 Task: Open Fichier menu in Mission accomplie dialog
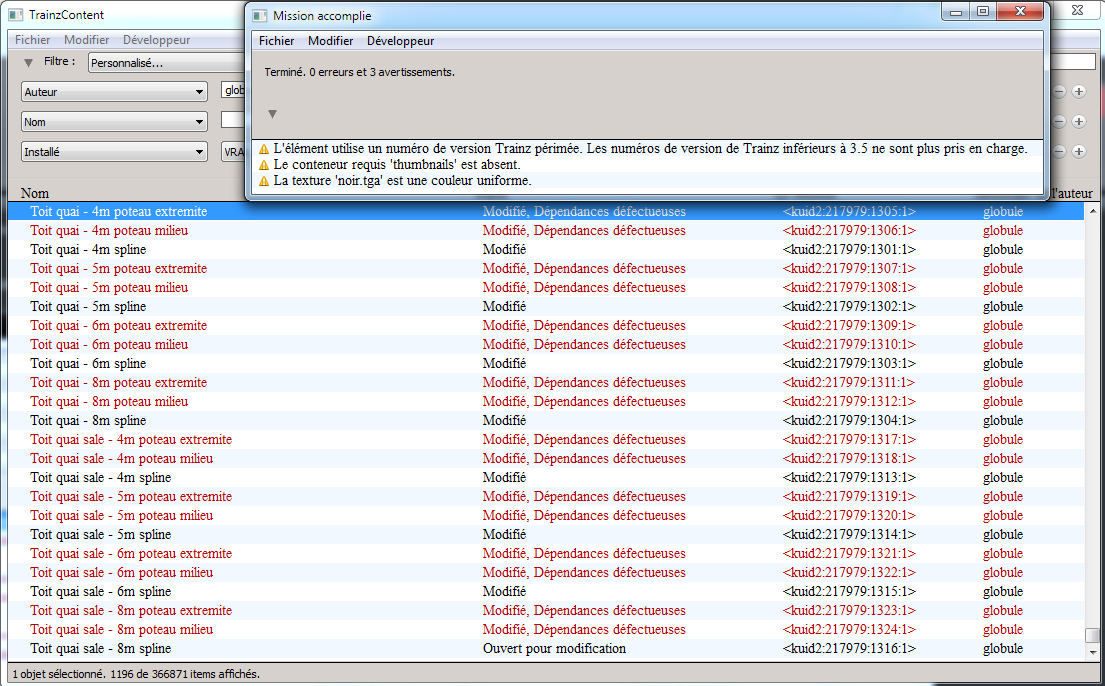click(x=277, y=41)
